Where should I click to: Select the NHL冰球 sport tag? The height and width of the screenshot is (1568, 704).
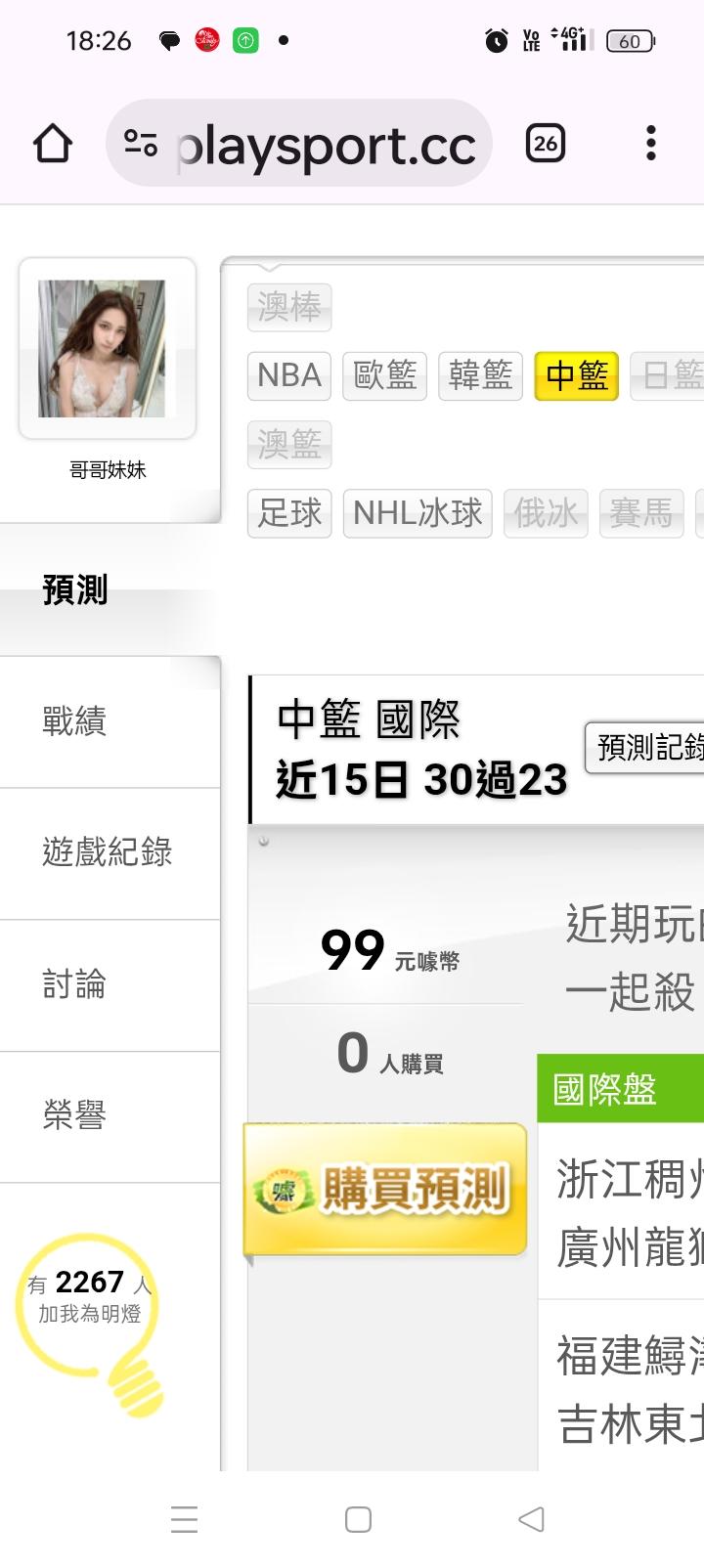tap(418, 513)
